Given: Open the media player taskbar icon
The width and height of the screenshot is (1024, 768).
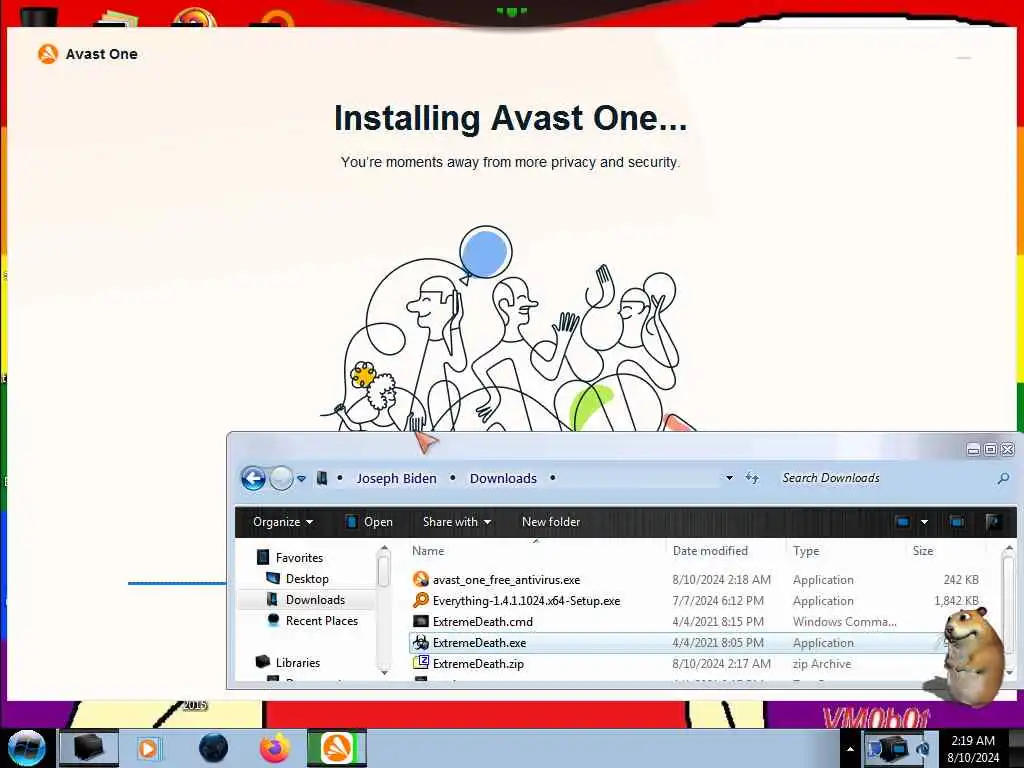Looking at the screenshot, I should click(x=148, y=748).
